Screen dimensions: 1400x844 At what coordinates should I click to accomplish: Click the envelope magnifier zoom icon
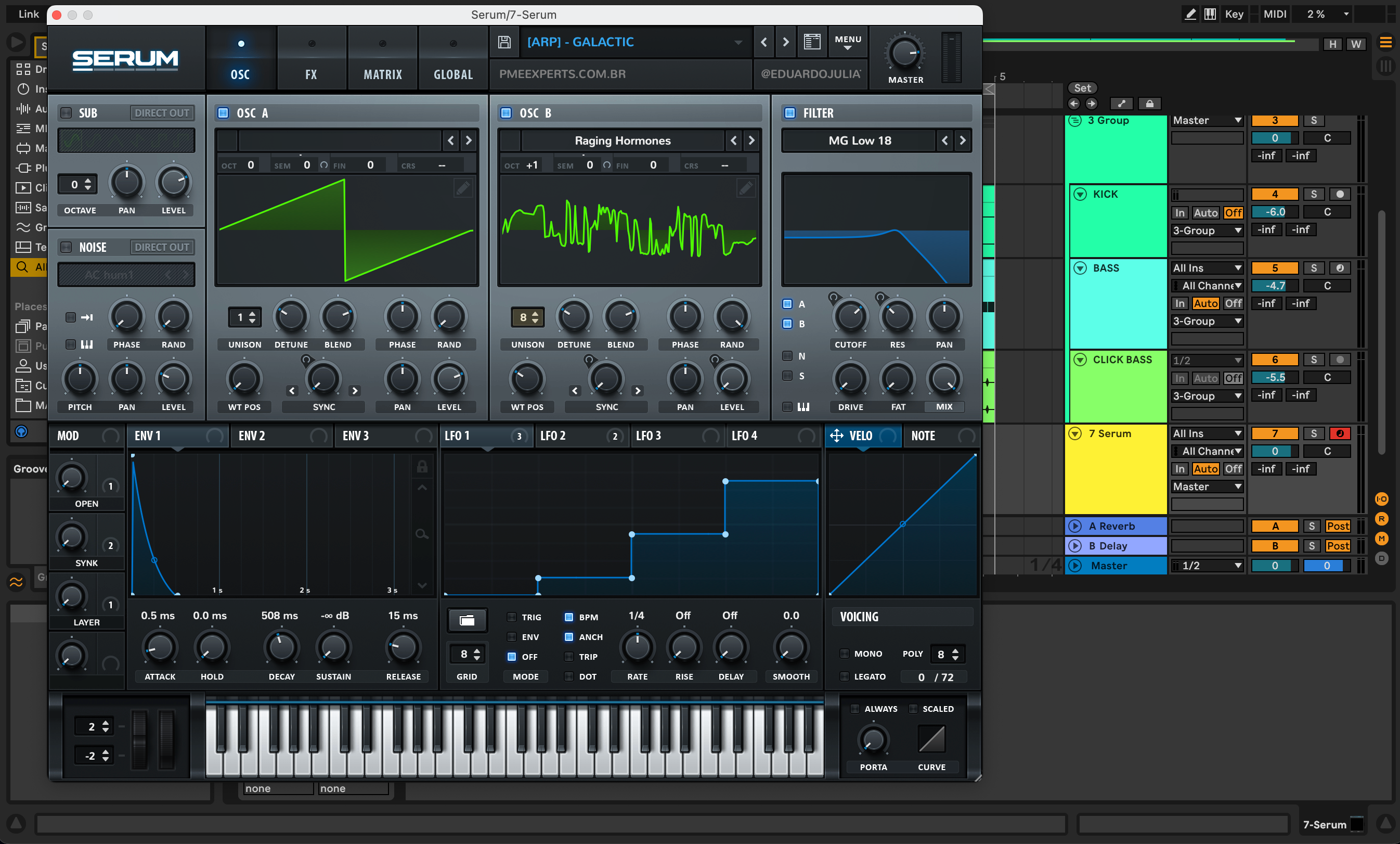[422, 534]
